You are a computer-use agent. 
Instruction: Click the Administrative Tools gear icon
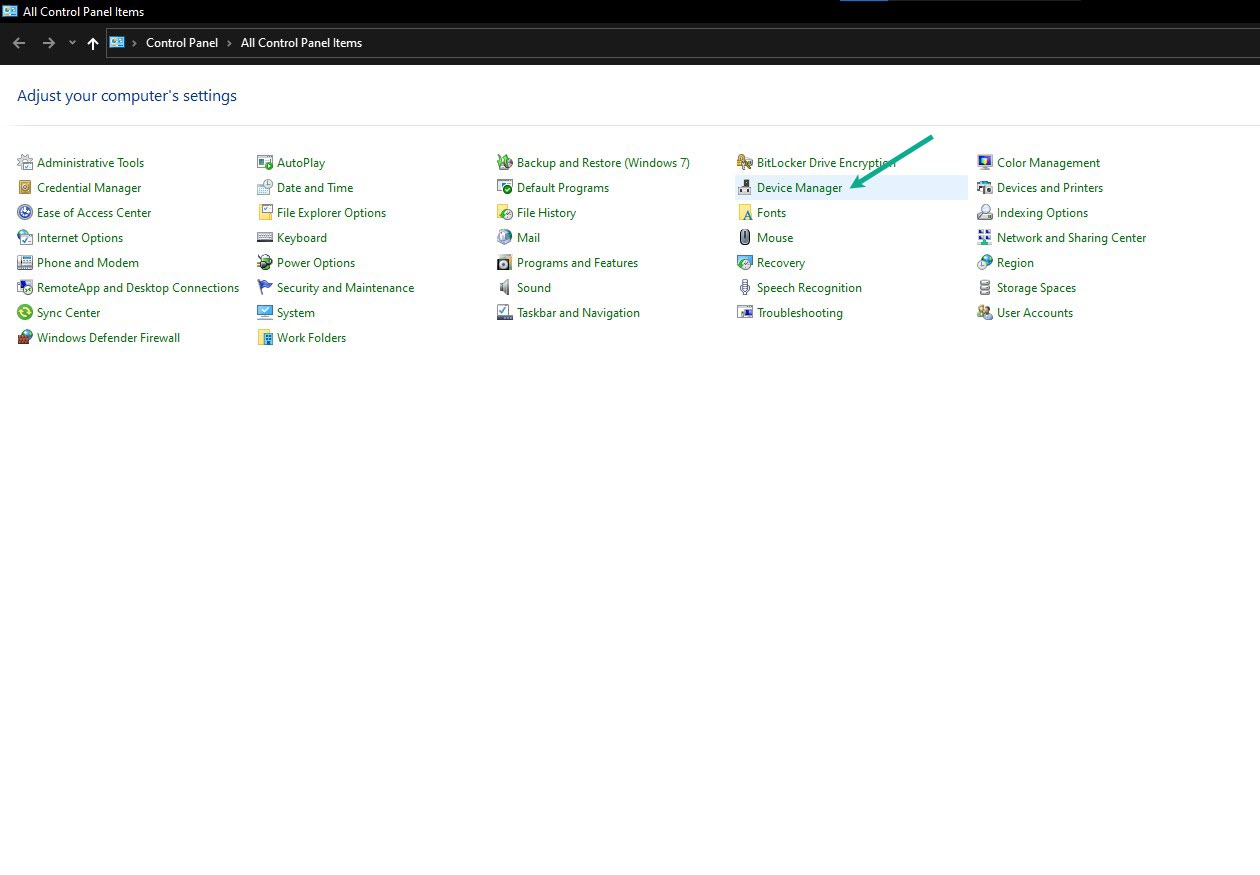tap(25, 162)
